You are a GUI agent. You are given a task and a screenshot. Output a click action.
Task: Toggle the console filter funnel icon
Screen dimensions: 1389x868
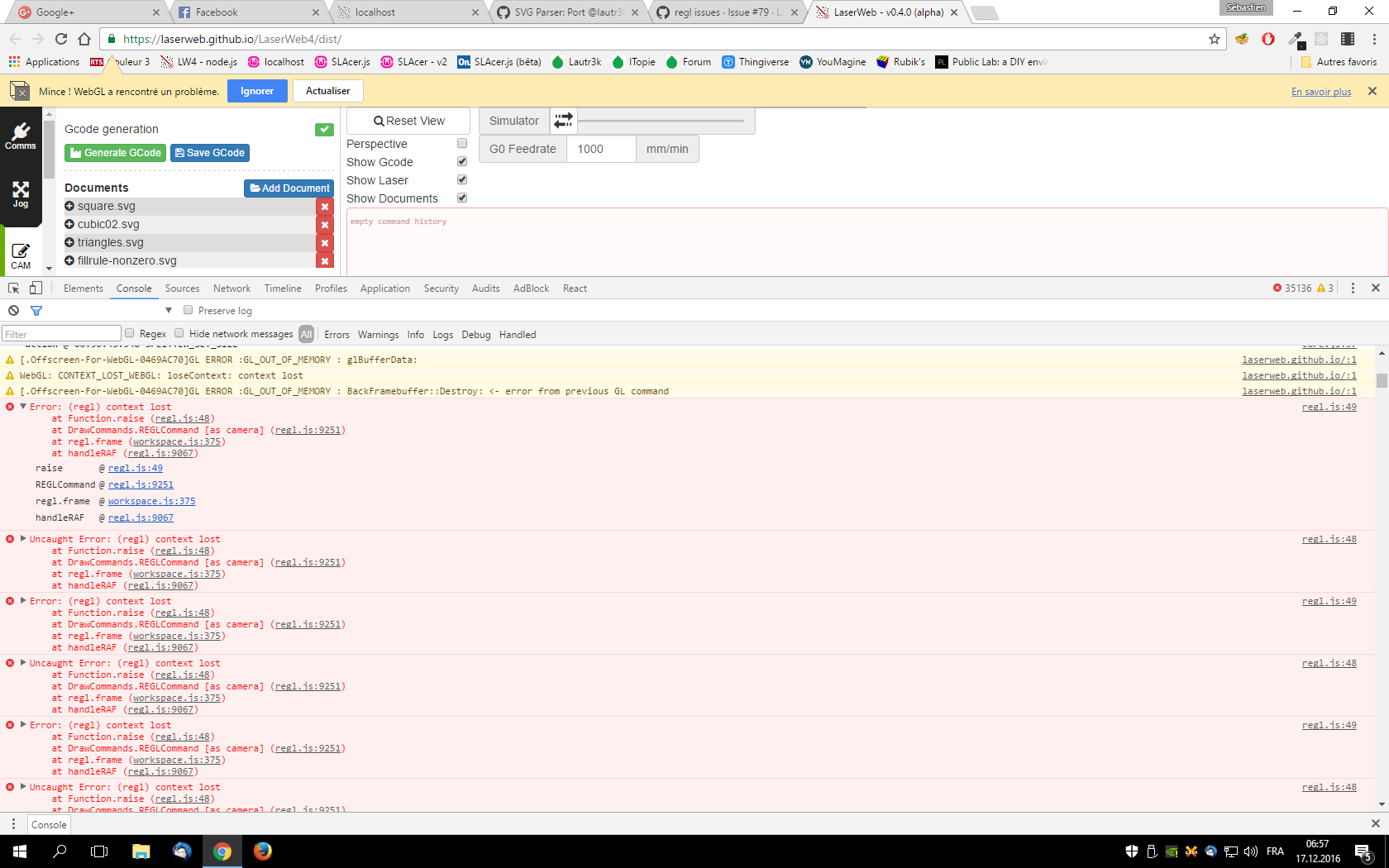coord(36,311)
